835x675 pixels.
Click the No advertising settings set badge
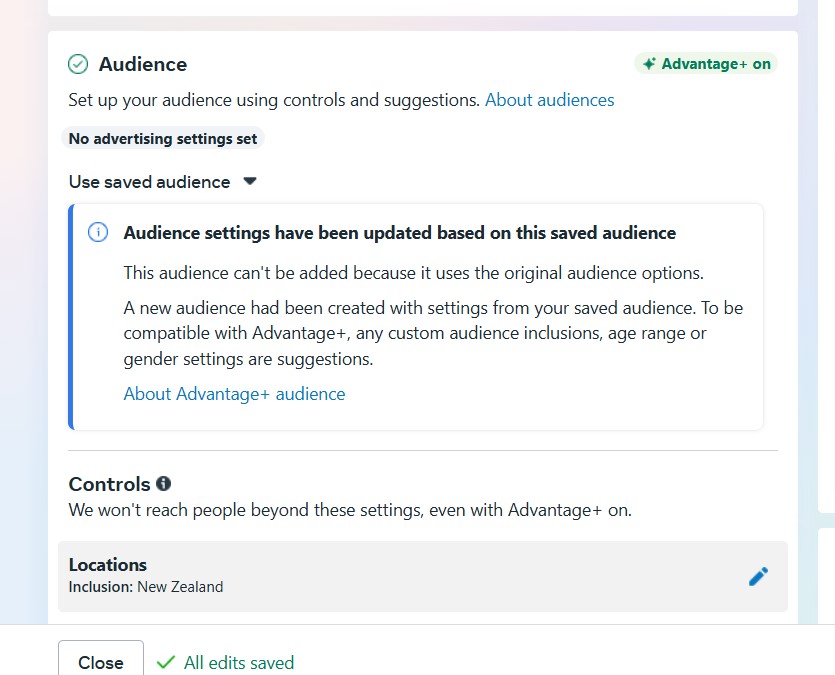point(163,139)
